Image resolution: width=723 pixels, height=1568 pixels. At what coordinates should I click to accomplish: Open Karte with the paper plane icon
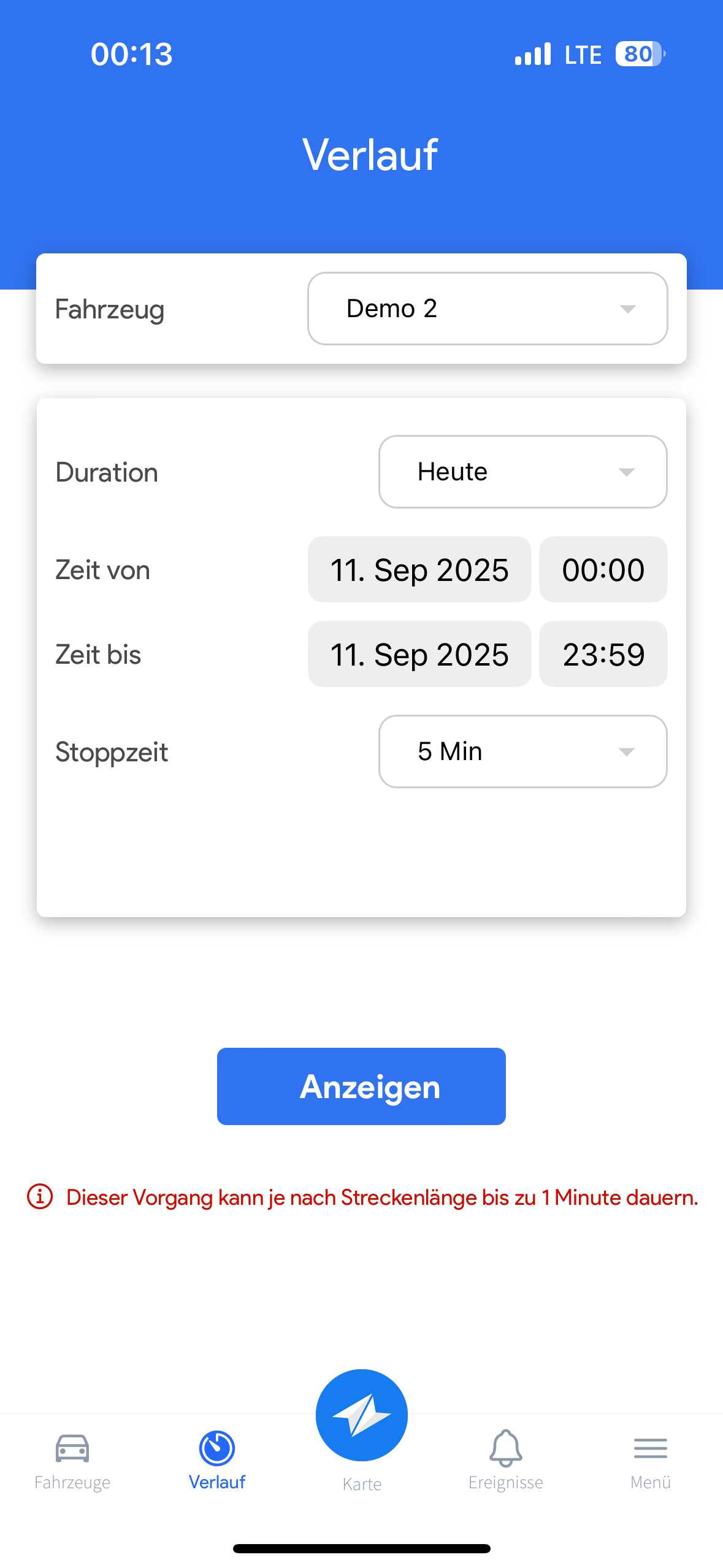pyautogui.click(x=362, y=1415)
